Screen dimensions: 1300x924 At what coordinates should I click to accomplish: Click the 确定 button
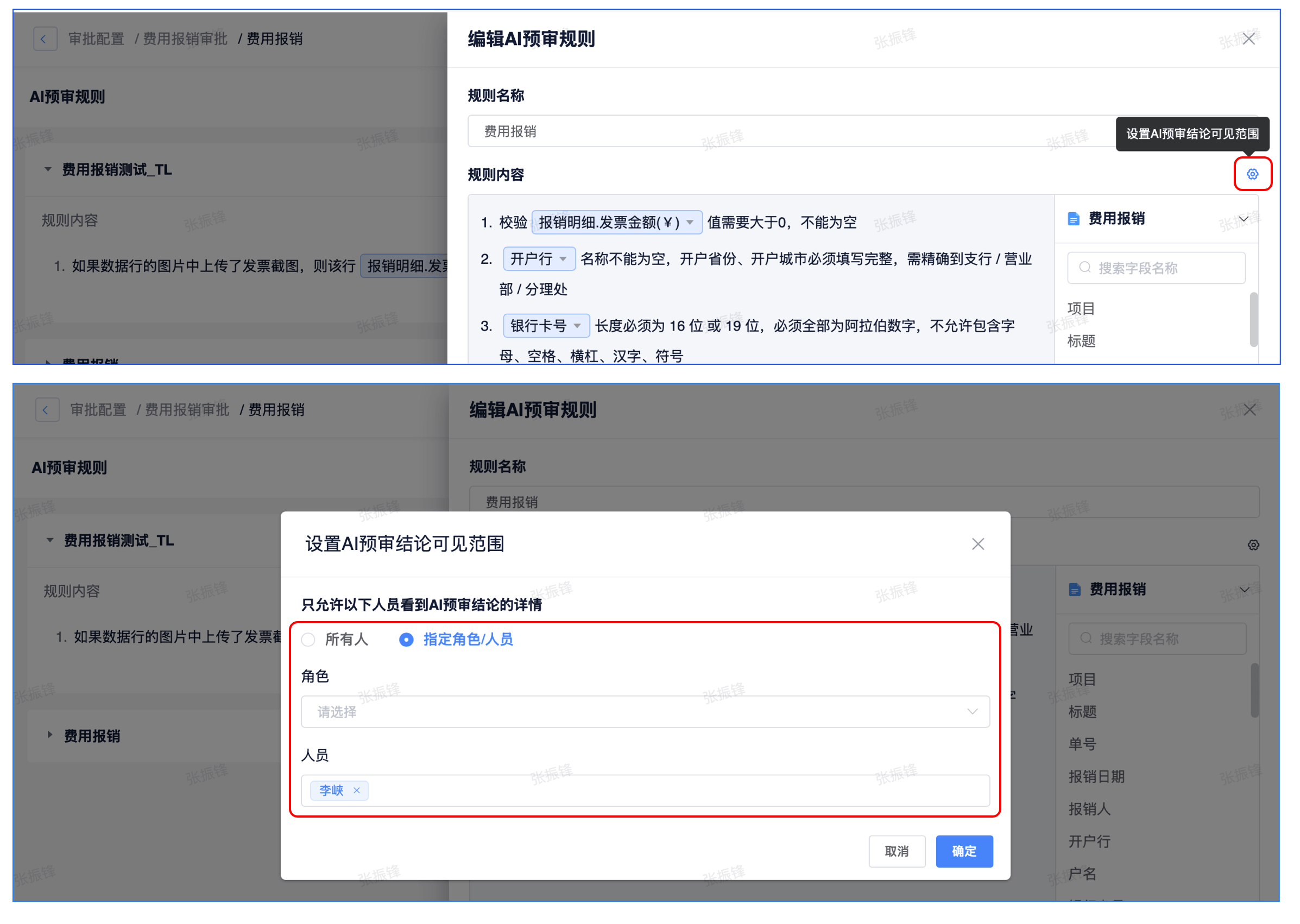point(964,851)
